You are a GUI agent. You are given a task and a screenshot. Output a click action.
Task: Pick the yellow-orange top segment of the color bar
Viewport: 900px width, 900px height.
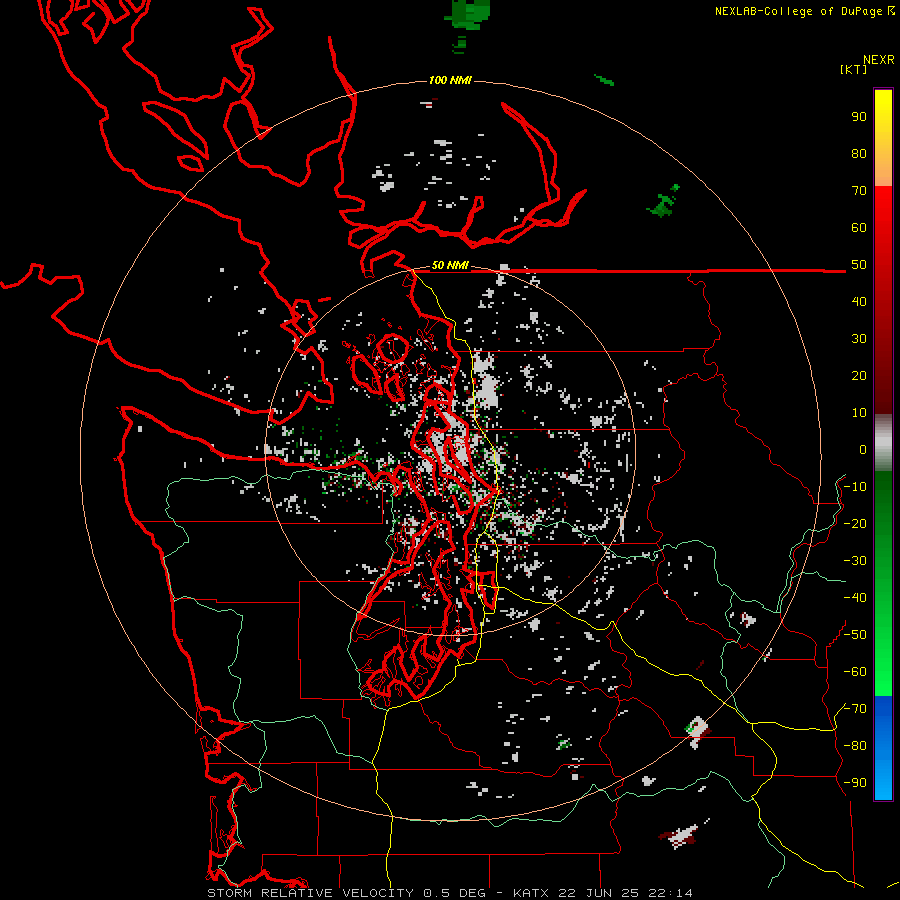coord(883,138)
